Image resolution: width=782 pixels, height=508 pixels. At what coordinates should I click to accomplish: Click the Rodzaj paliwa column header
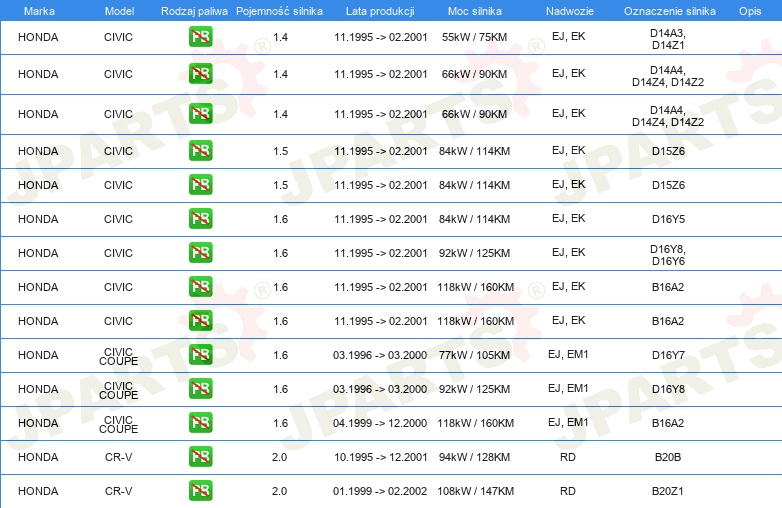194,11
